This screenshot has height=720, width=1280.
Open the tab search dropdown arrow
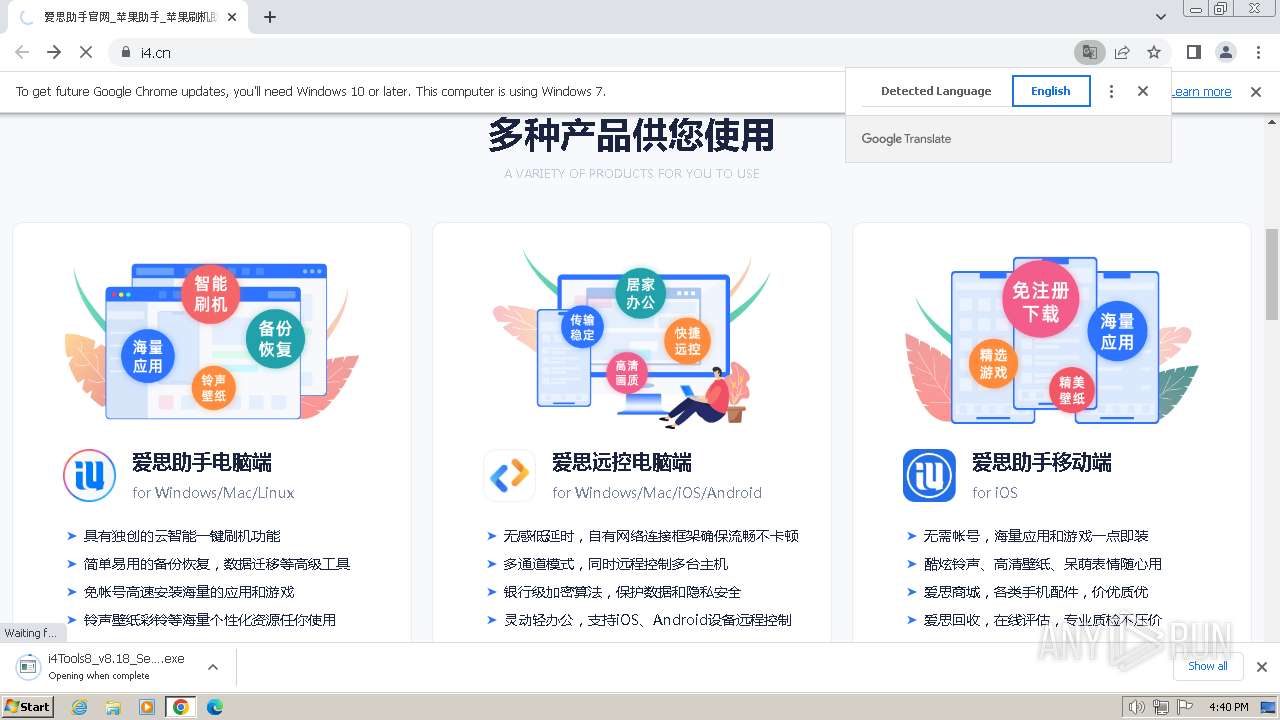pos(1161,17)
